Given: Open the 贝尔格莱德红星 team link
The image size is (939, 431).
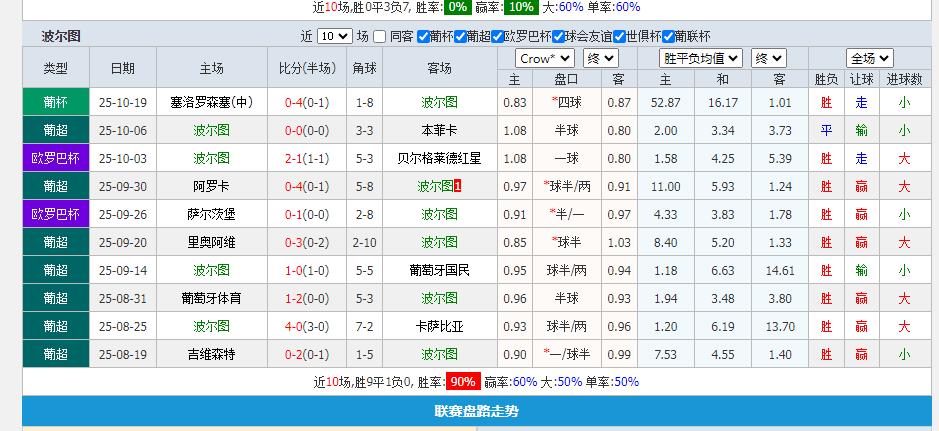Looking at the screenshot, I should tap(439, 158).
